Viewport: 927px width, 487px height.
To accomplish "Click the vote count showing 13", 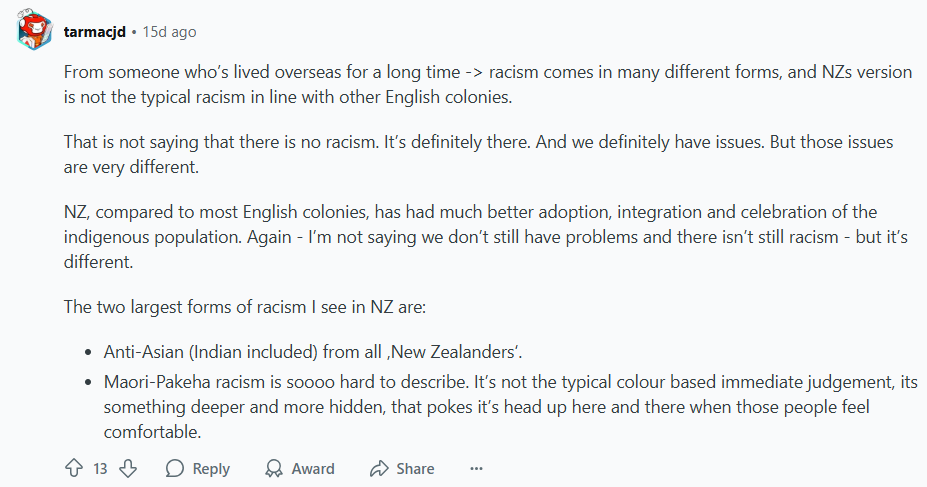I will pyautogui.click(x=100, y=468).
